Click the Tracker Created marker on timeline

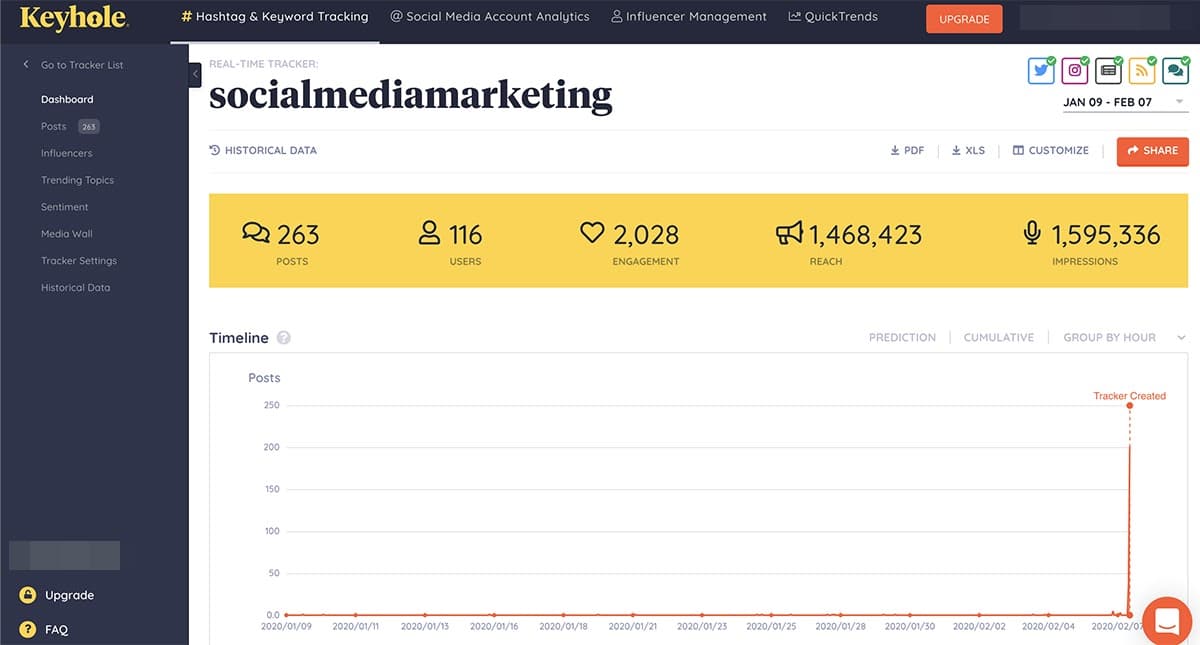pyautogui.click(x=1130, y=406)
